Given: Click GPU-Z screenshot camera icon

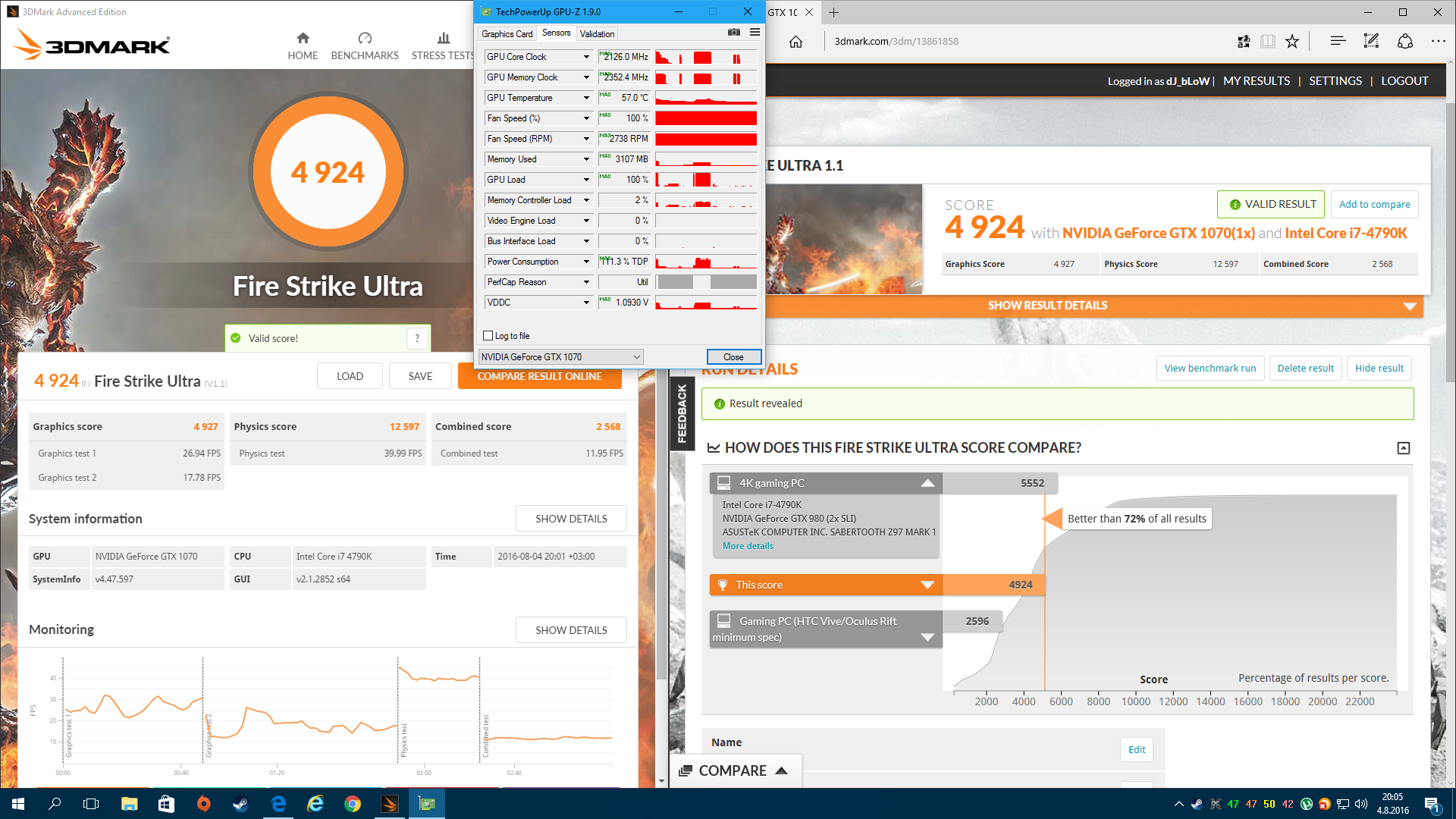Looking at the screenshot, I should pyautogui.click(x=733, y=32).
